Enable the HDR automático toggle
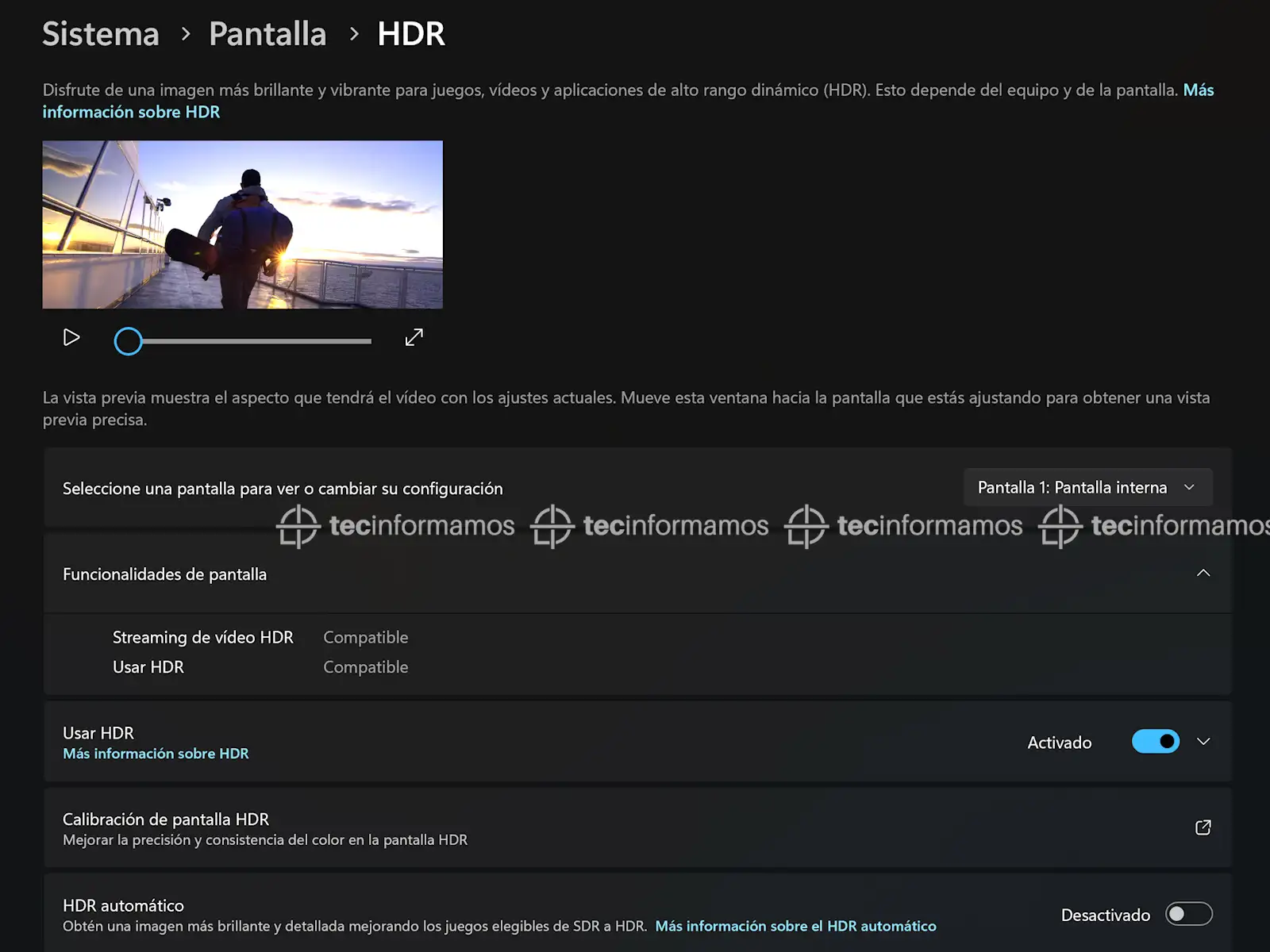This screenshot has height=952, width=1270. (x=1188, y=914)
